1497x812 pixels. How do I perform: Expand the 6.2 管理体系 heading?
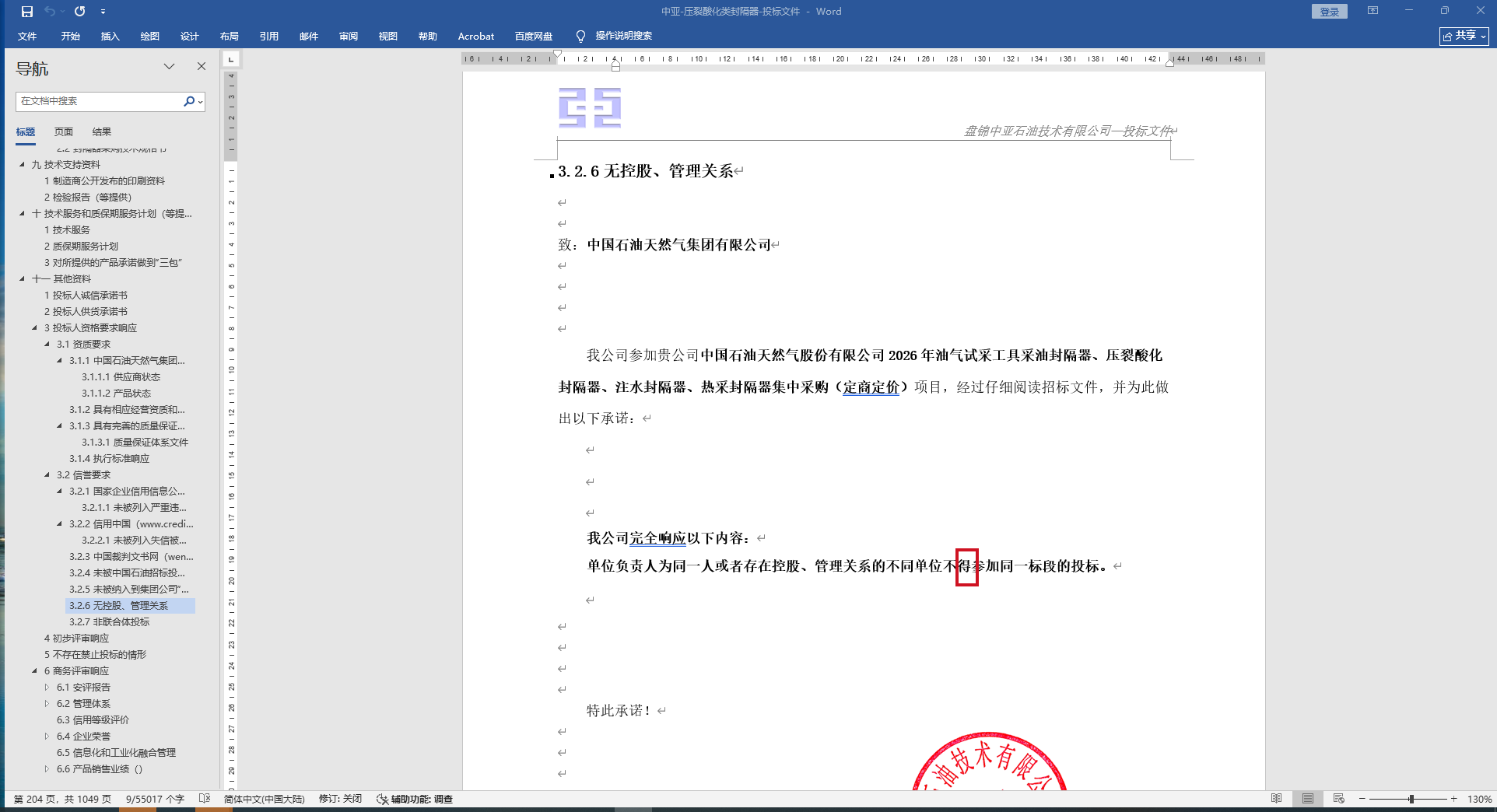tap(47, 704)
